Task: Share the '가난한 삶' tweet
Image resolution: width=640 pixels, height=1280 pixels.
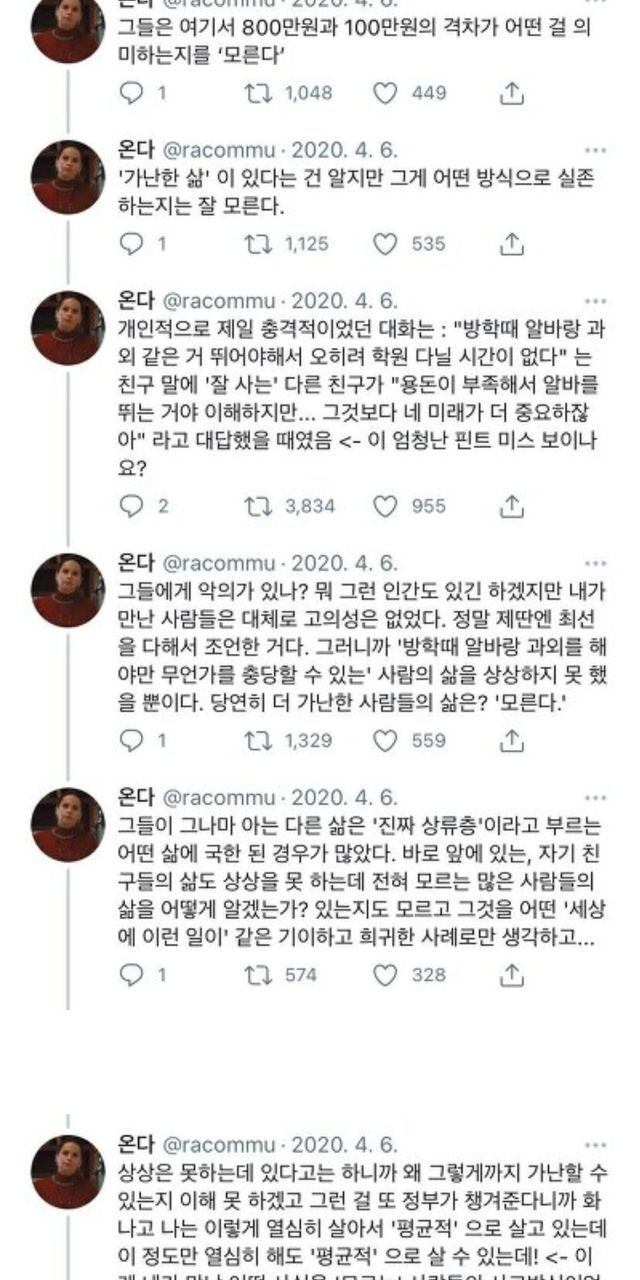Action: coord(511,243)
